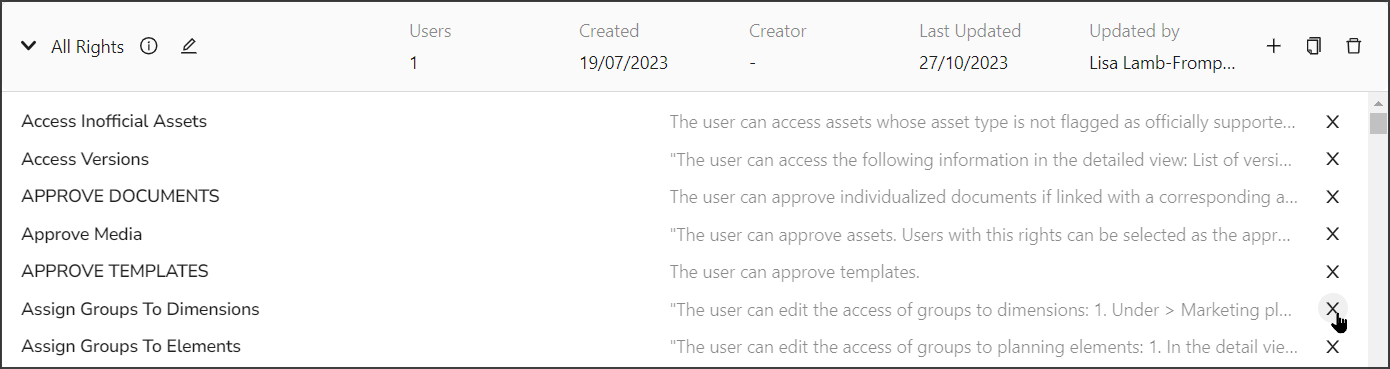Remove the APPROVE DOCUMENTS right
The width and height of the screenshot is (1390, 369).
point(1332,197)
